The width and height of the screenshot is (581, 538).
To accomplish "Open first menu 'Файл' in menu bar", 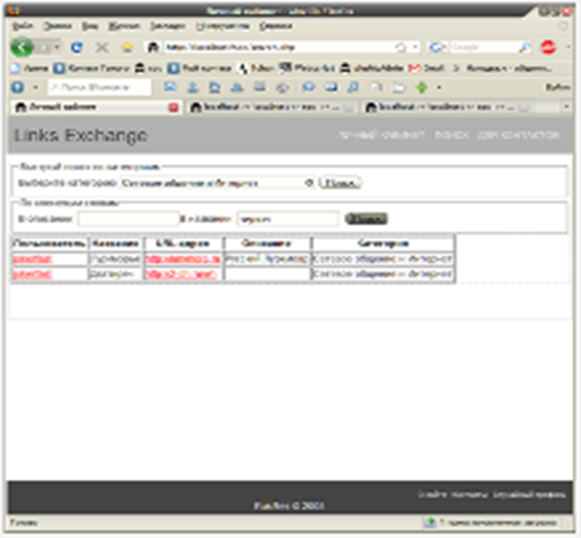I will click(x=23, y=26).
